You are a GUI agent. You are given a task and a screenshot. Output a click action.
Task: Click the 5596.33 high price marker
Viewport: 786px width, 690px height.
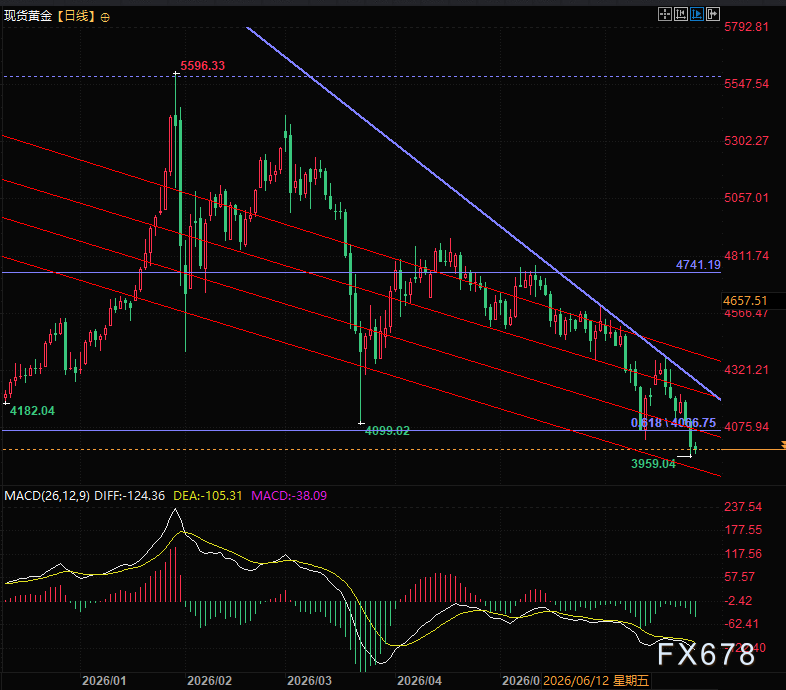[x=203, y=66]
